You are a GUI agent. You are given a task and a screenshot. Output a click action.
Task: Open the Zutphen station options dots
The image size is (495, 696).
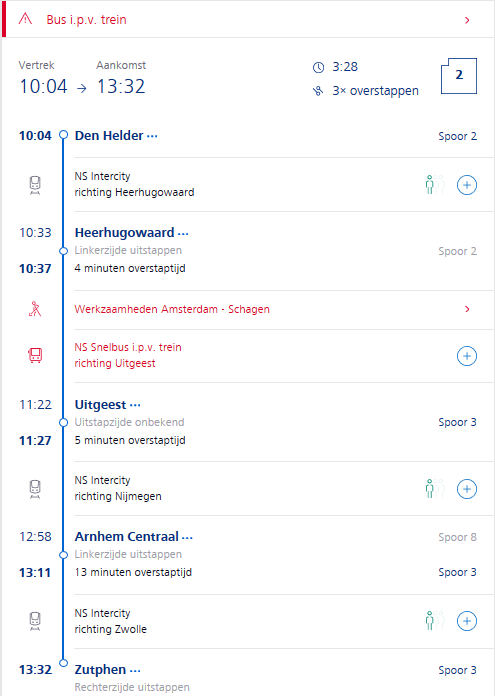[135, 670]
